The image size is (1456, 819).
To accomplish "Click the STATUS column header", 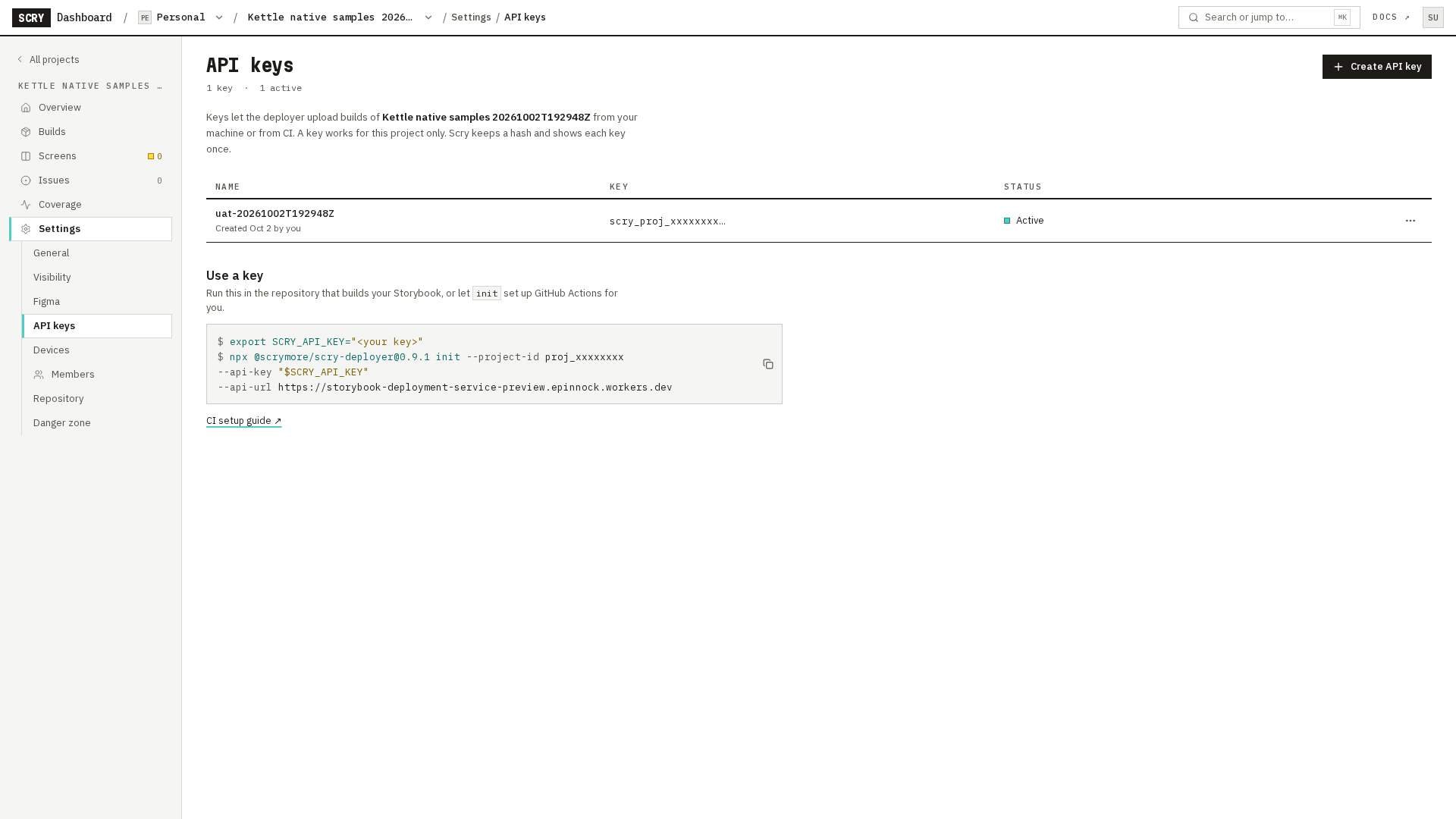I will tap(1023, 187).
